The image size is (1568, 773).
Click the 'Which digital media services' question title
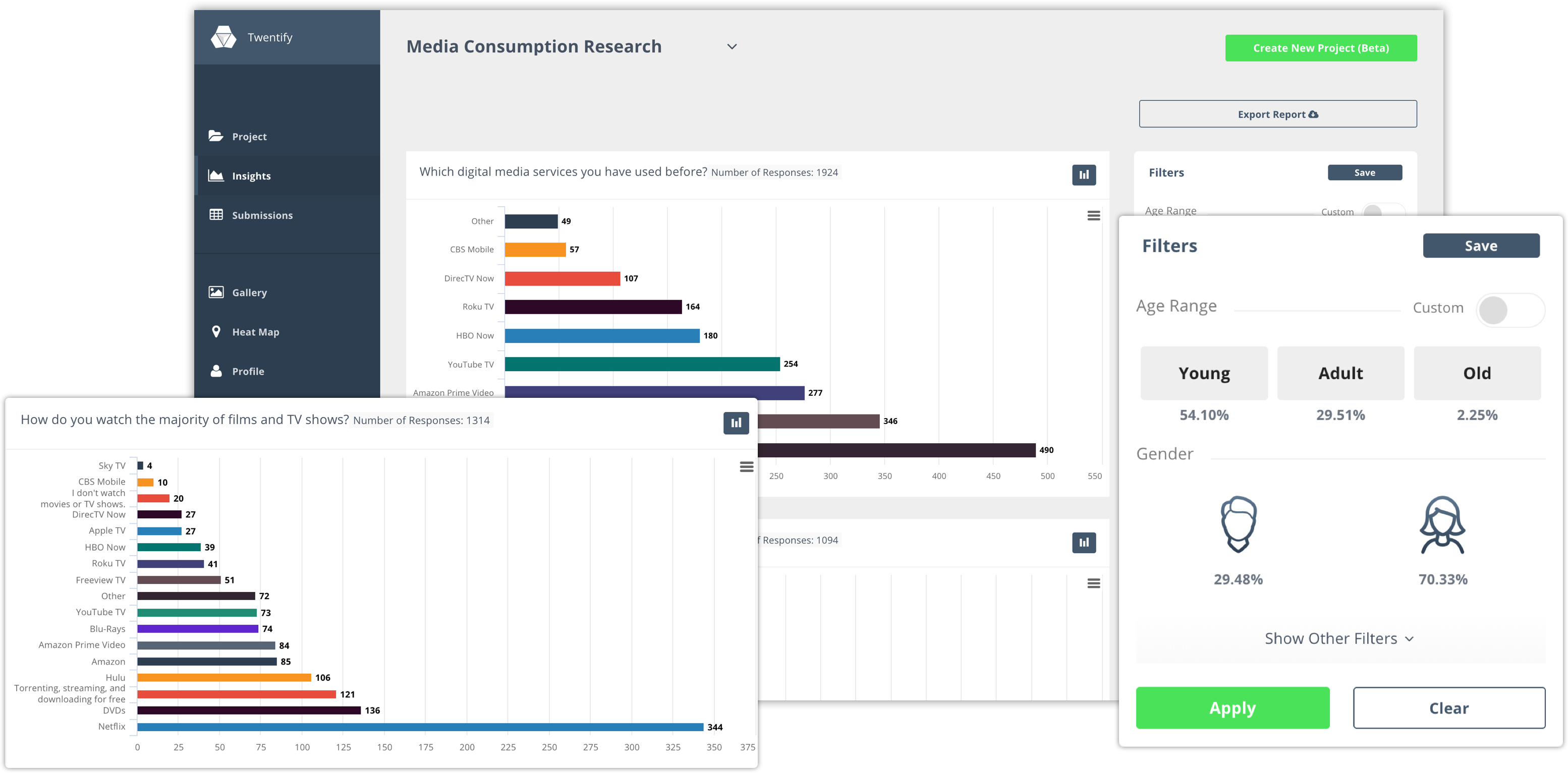(x=563, y=171)
